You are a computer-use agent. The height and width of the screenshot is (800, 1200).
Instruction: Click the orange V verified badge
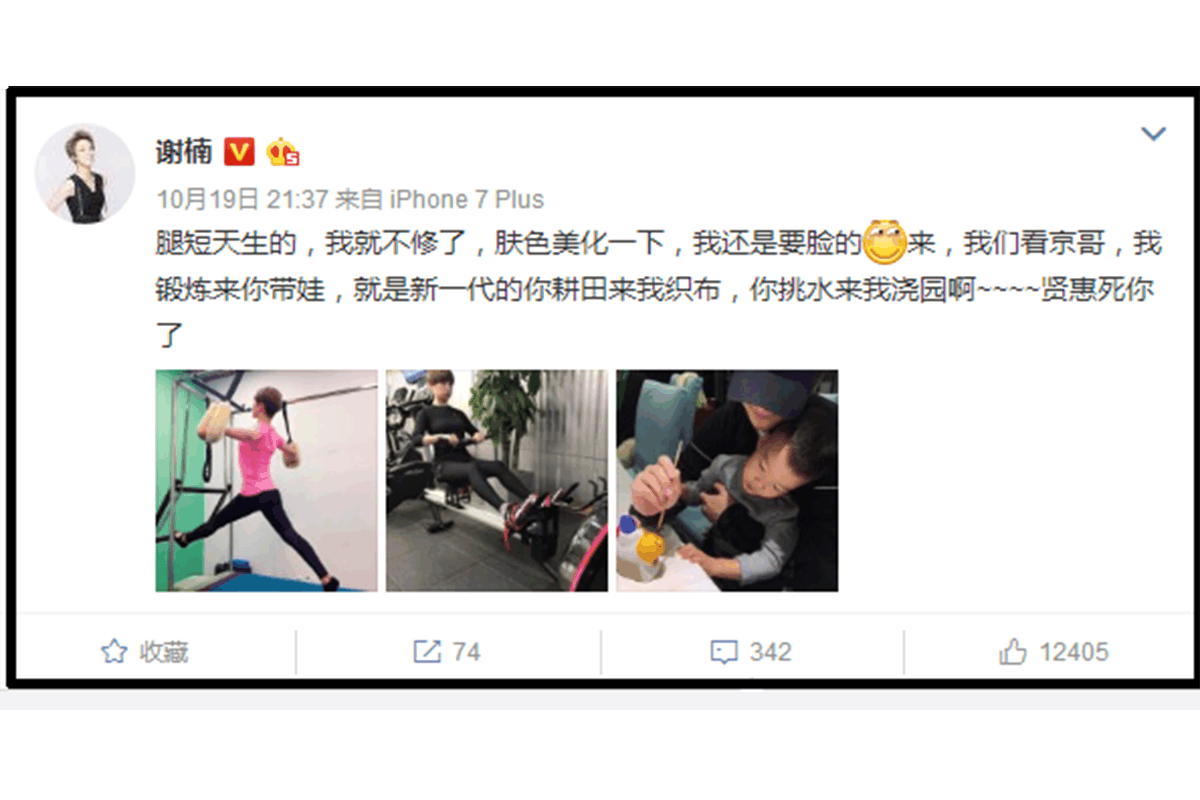239,151
